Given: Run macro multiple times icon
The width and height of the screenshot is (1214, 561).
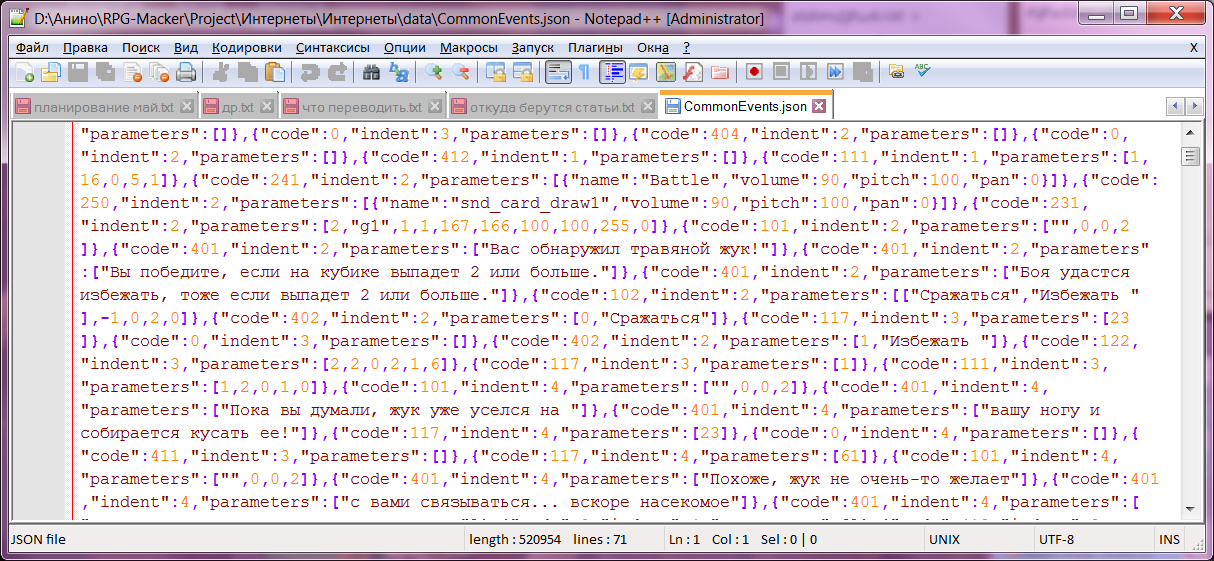Looking at the screenshot, I should pos(835,72).
